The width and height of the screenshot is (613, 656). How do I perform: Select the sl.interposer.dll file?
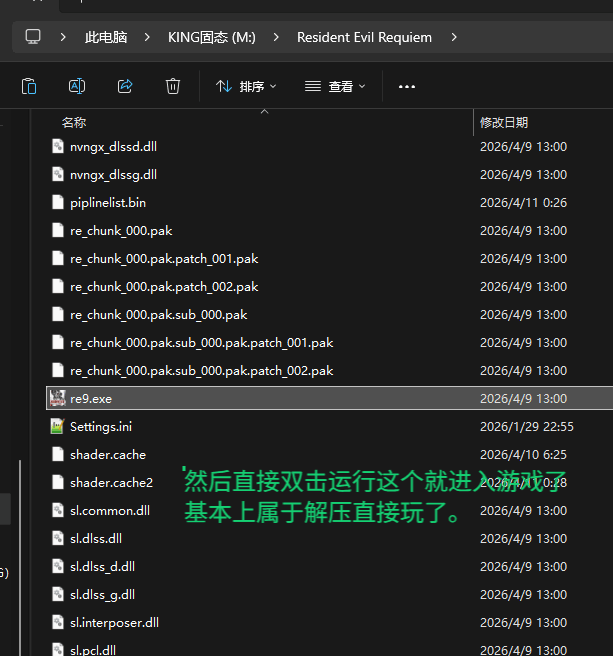(114, 622)
